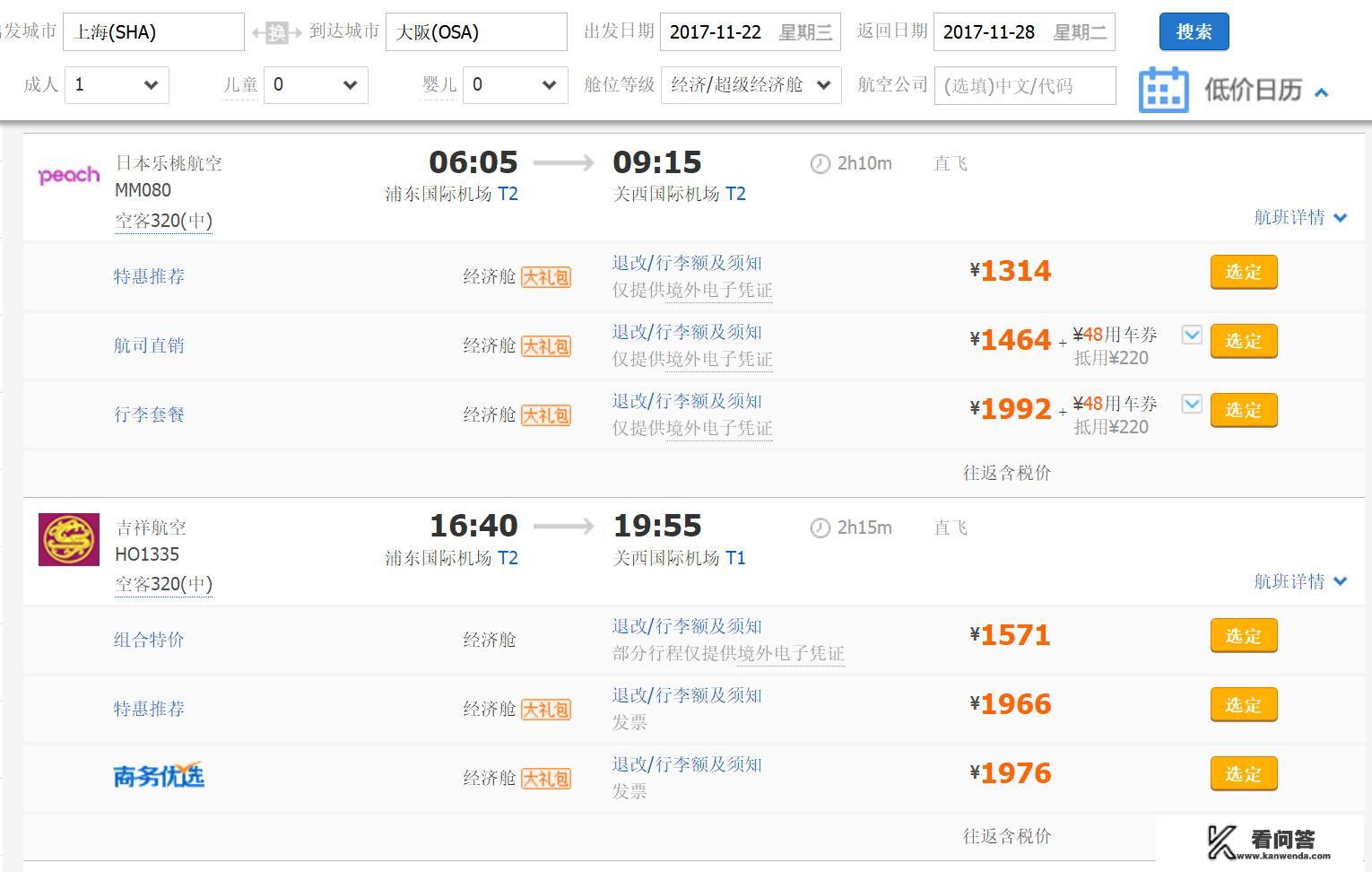The height and width of the screenshot is (872, 1372).
Task: Click the 低价日历 text
Action: (1253, 90)
